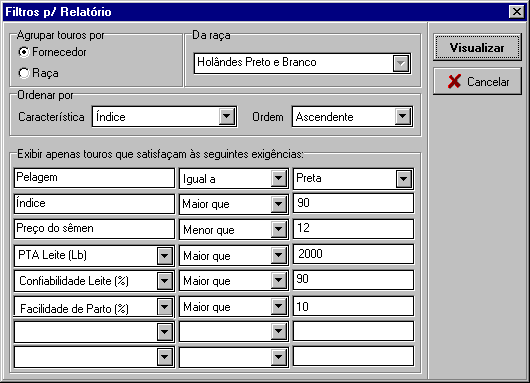This screenshot has height=383, width=530.
Task: Click the Visualizar button
Action: coord(477,48)
